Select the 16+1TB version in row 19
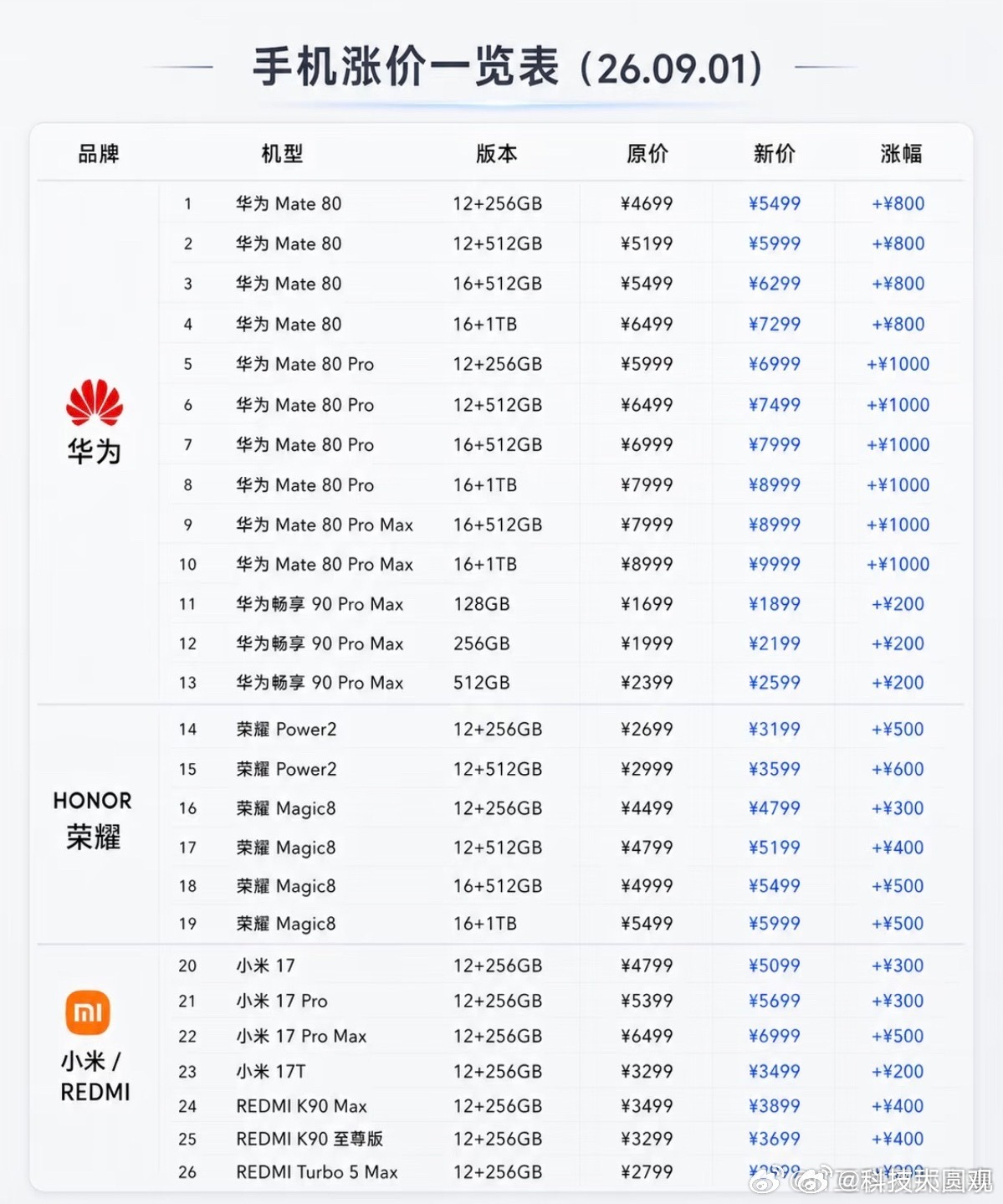Screen dimensions: 1003x1204 485,924
